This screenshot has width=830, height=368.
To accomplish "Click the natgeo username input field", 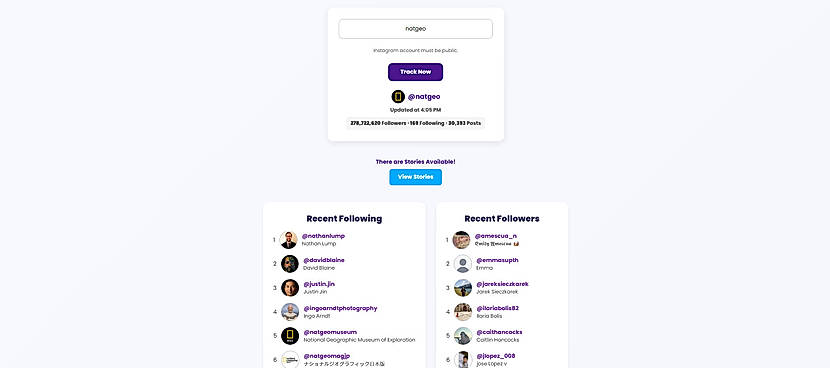I will tap(416, 29).
